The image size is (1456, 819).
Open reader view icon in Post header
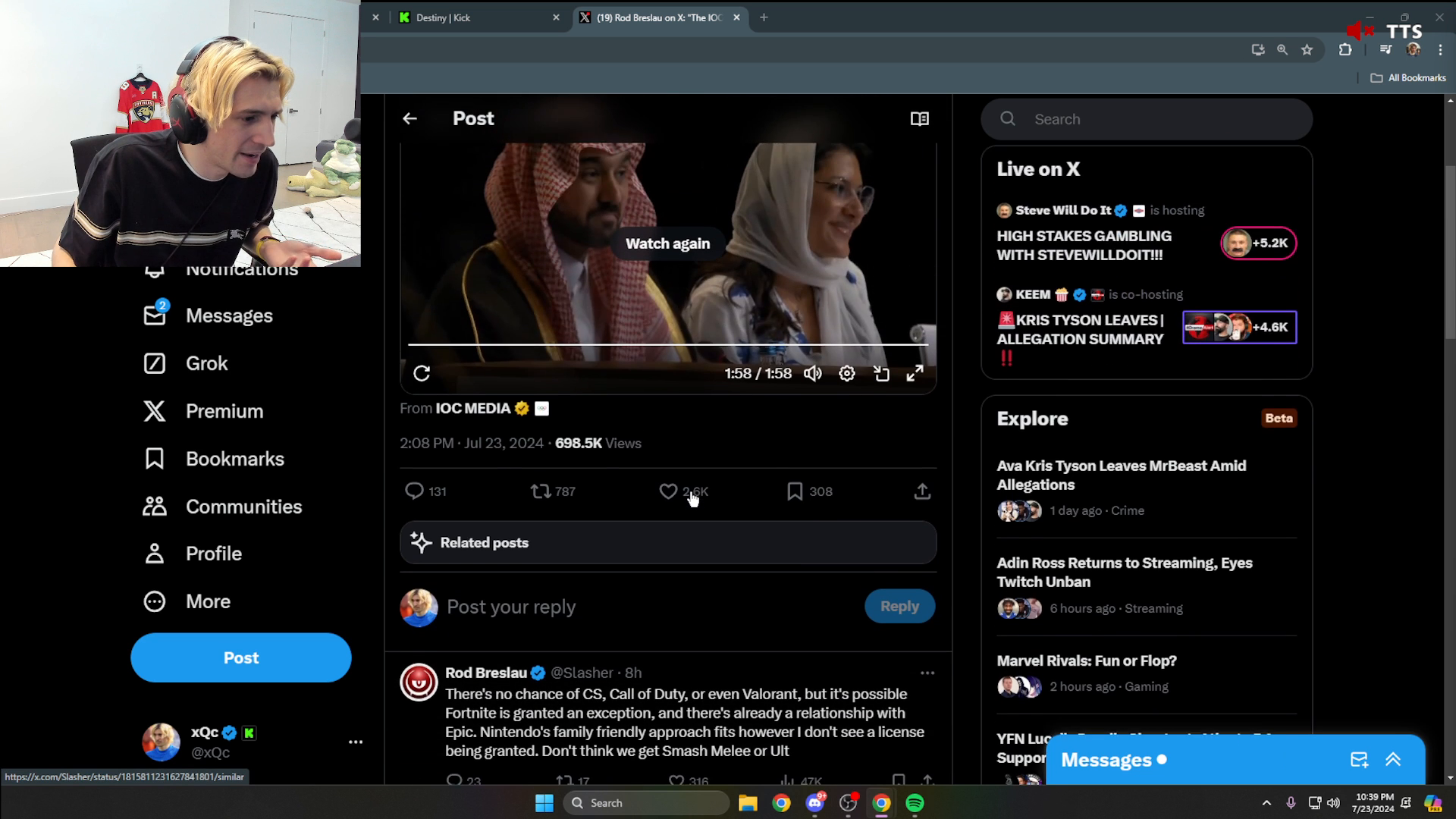919,118
